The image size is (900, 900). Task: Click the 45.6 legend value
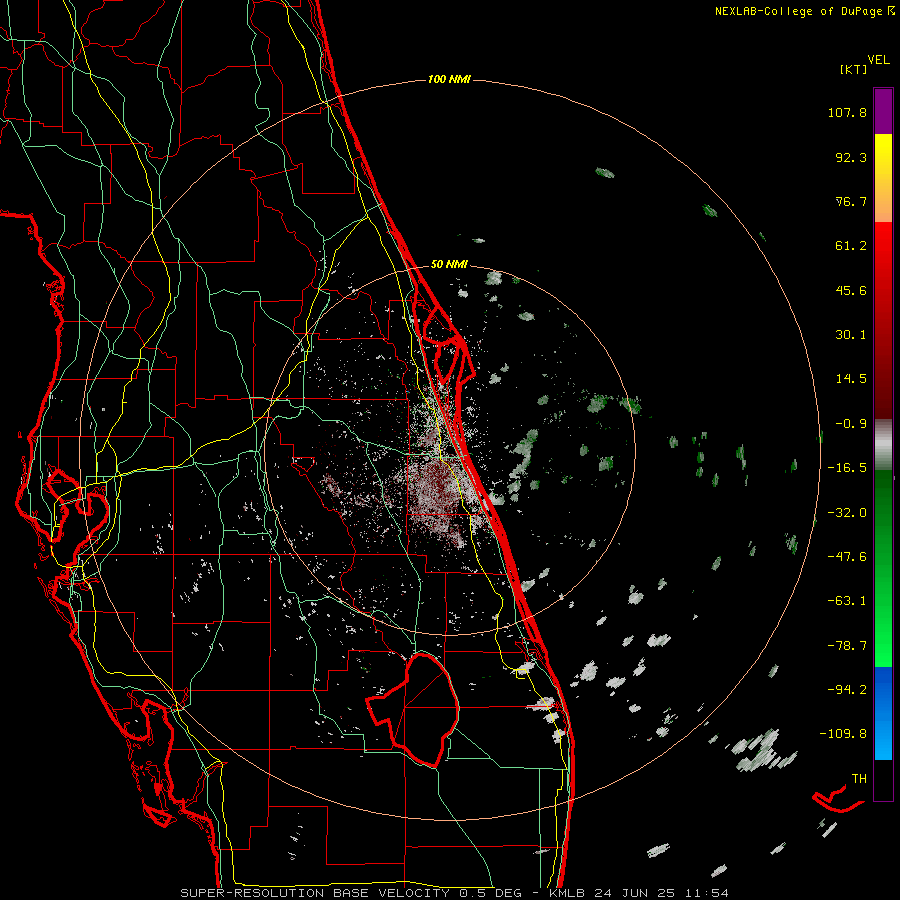(x=851, y=290)
